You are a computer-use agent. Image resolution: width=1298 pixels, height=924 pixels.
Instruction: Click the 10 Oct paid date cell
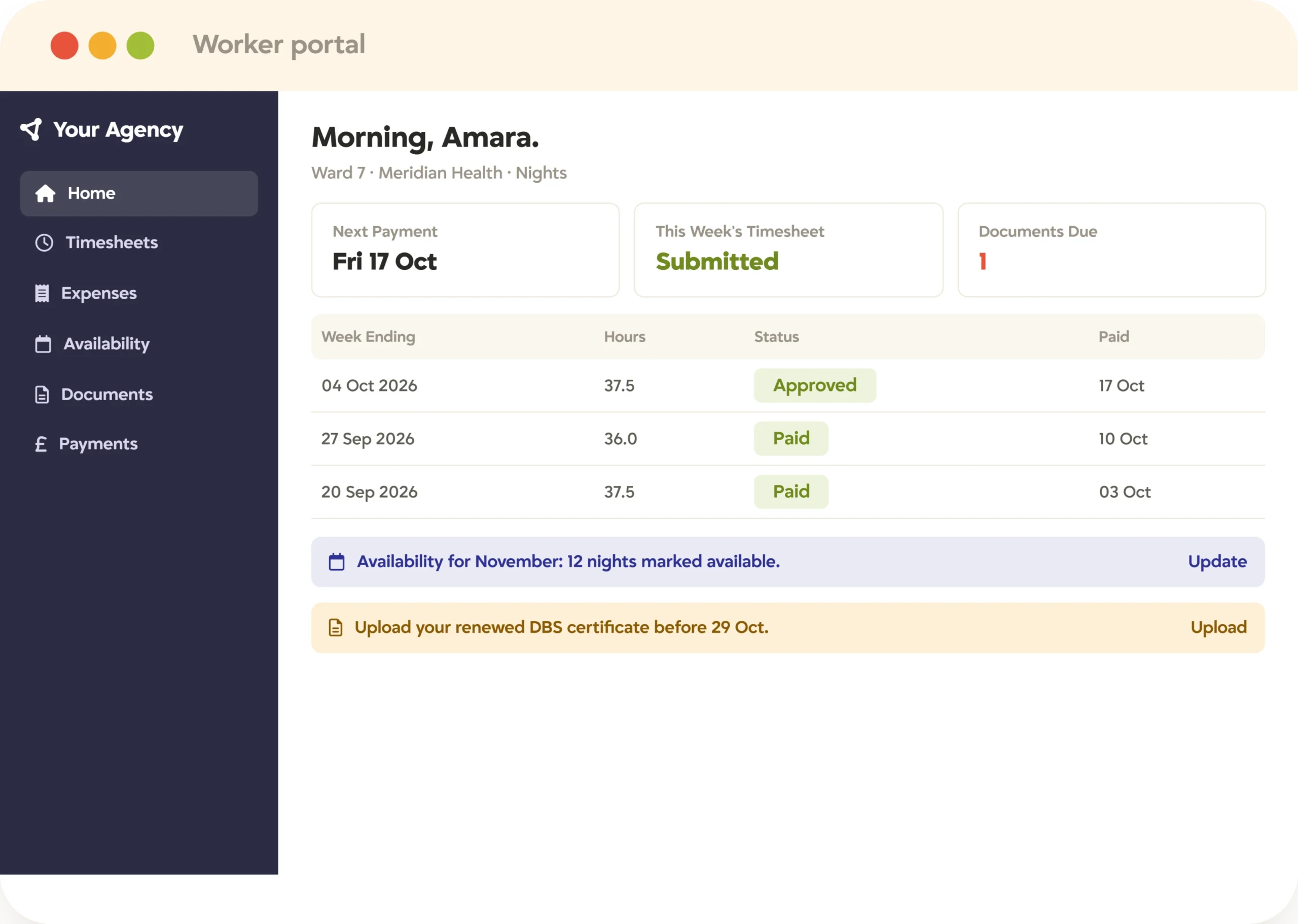(1123, 439)
